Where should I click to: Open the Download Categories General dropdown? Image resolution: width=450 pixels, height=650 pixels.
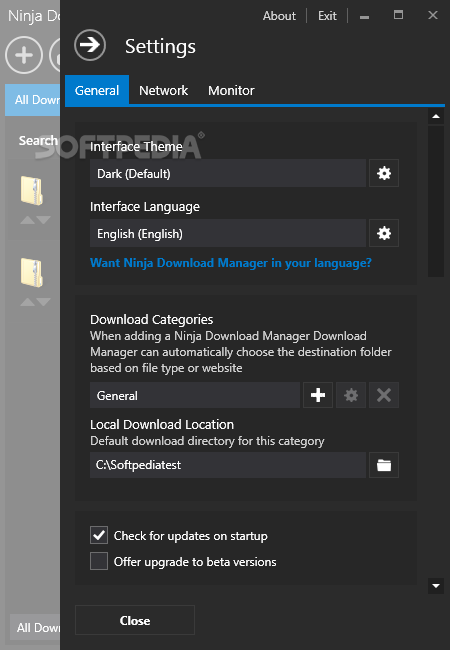coord(195,395)
